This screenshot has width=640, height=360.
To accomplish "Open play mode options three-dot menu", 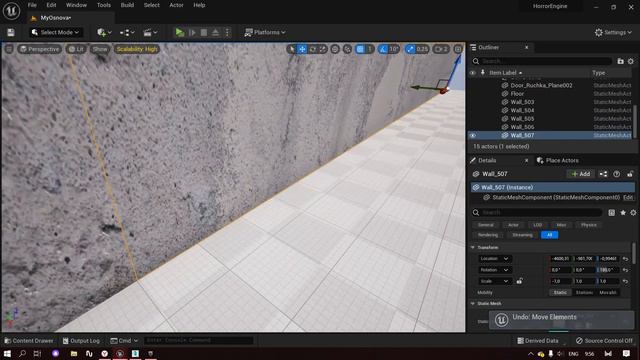I will 227,33.
